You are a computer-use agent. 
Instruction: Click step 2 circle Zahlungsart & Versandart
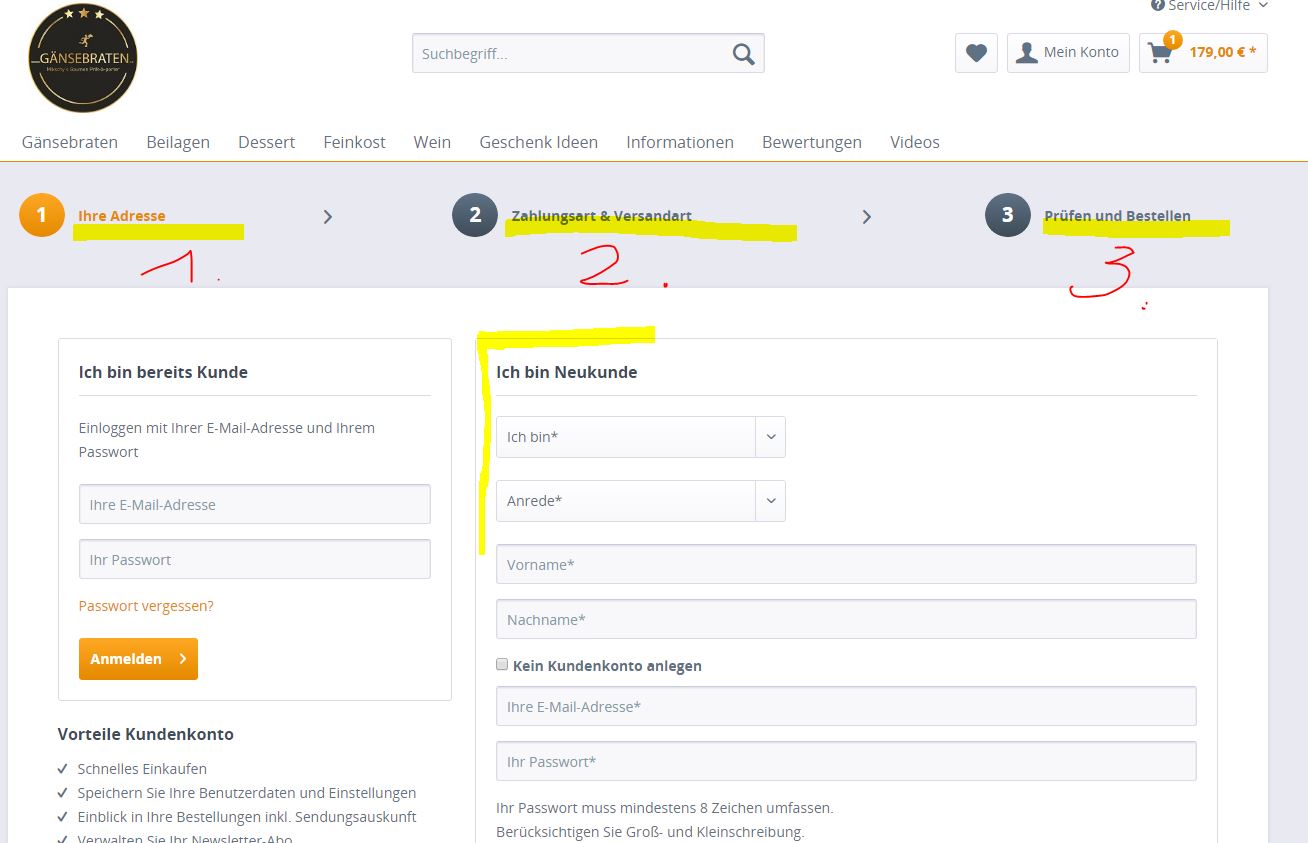(475, 215)
